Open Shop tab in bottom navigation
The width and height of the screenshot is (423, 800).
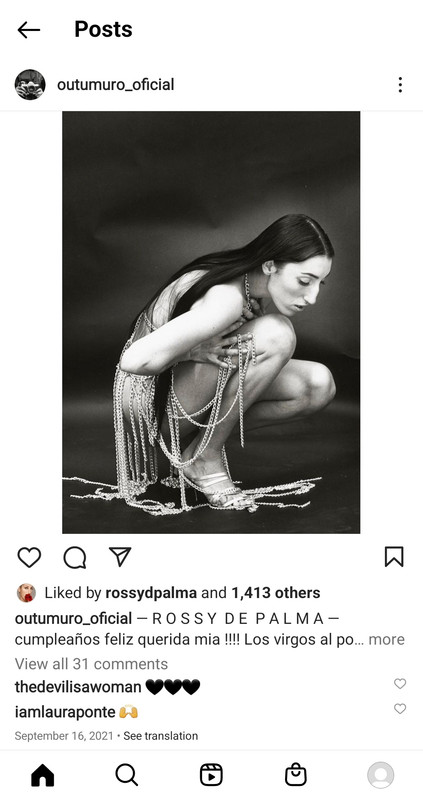[296, 775]
